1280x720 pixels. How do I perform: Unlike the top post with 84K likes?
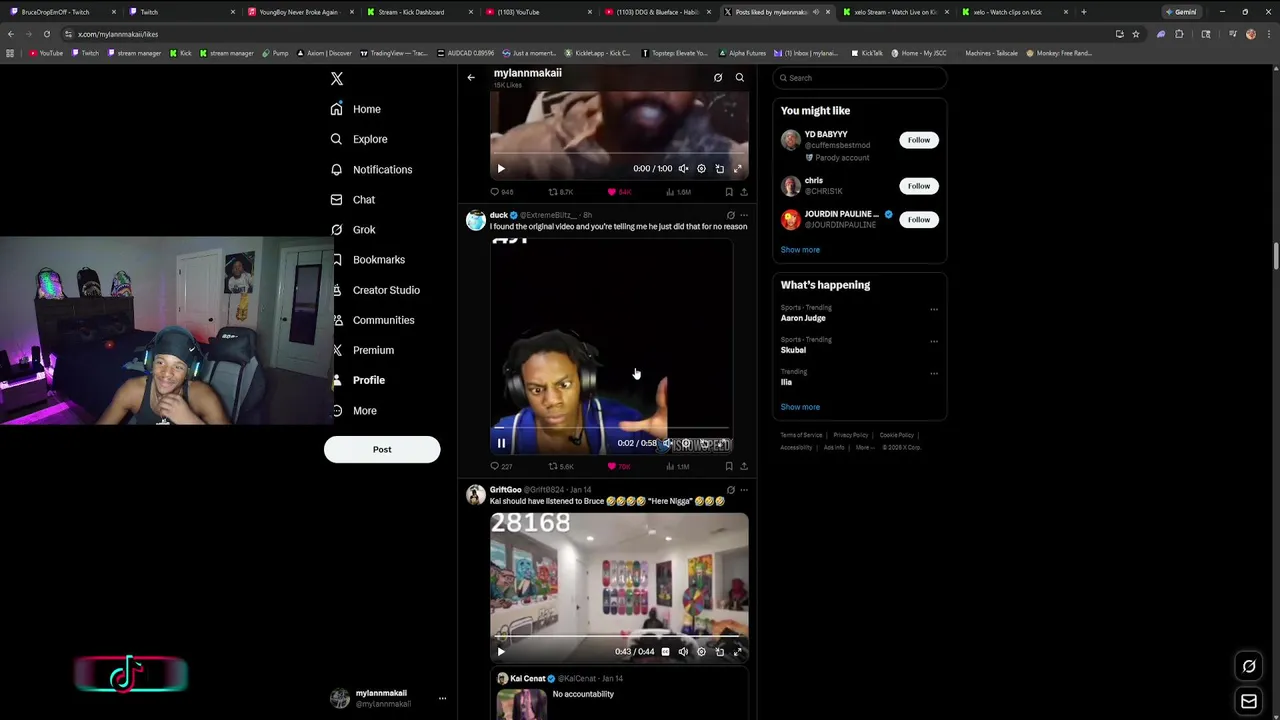pos(620,192)
